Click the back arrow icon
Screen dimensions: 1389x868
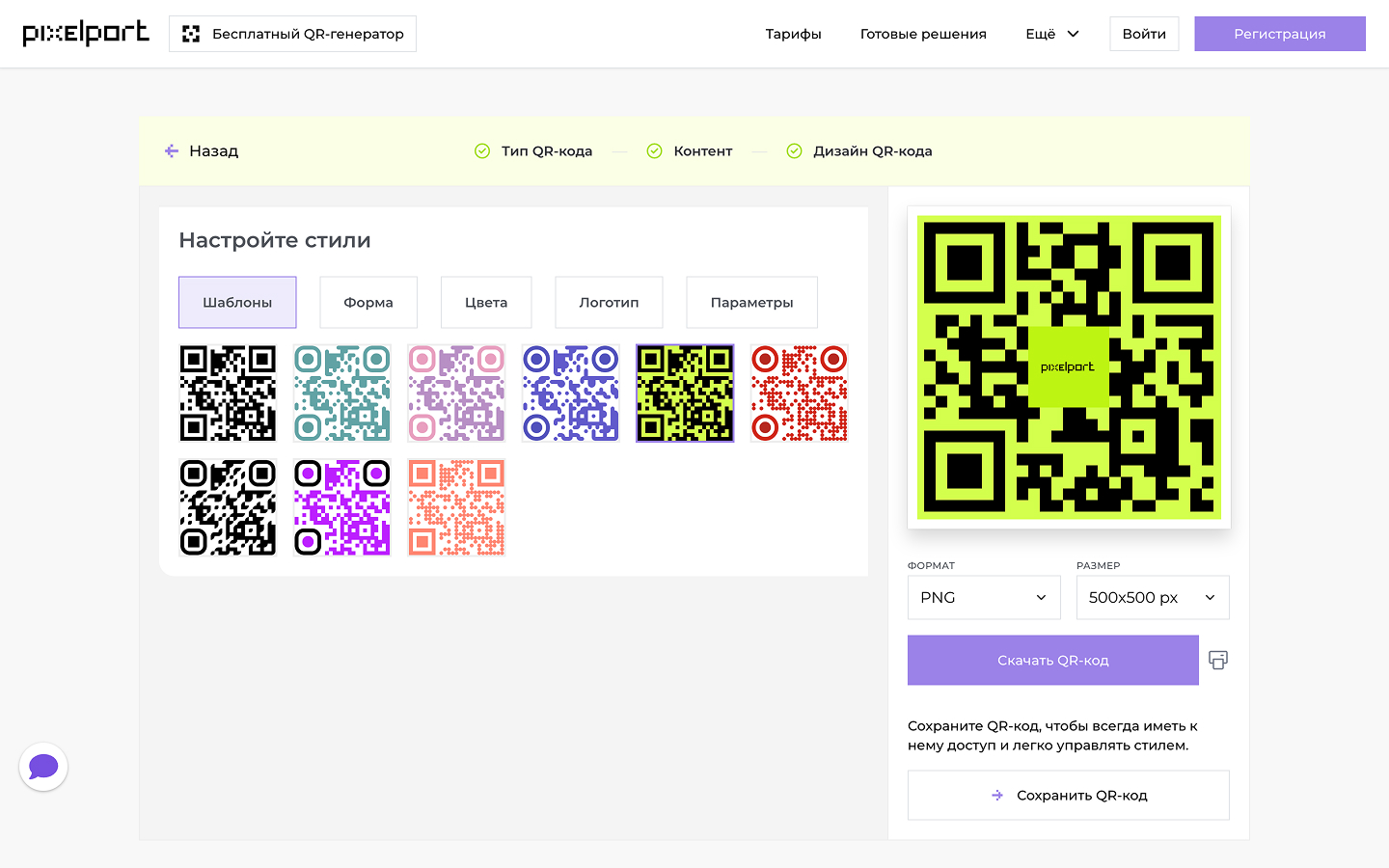pyautogui.click(x=172, y=150)
